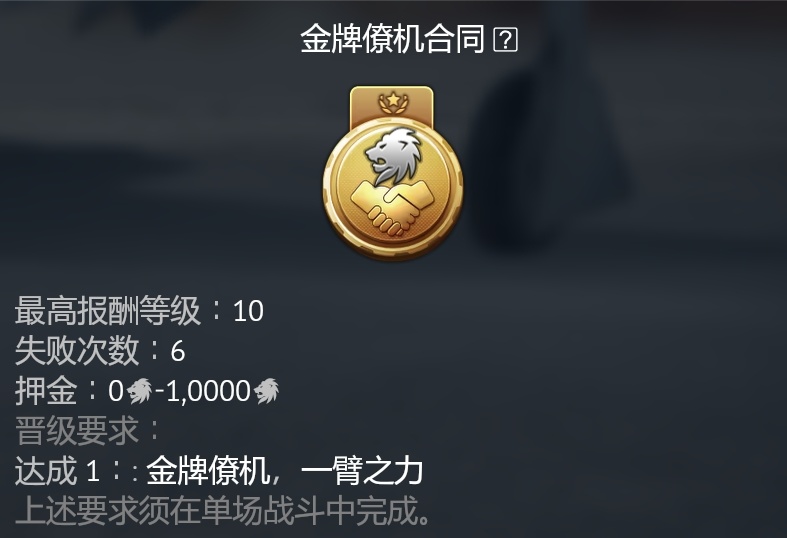The height and width of the screenshot is (538, 787).
Task: Click the 押金 deposit label
Action: coord(46,390)
